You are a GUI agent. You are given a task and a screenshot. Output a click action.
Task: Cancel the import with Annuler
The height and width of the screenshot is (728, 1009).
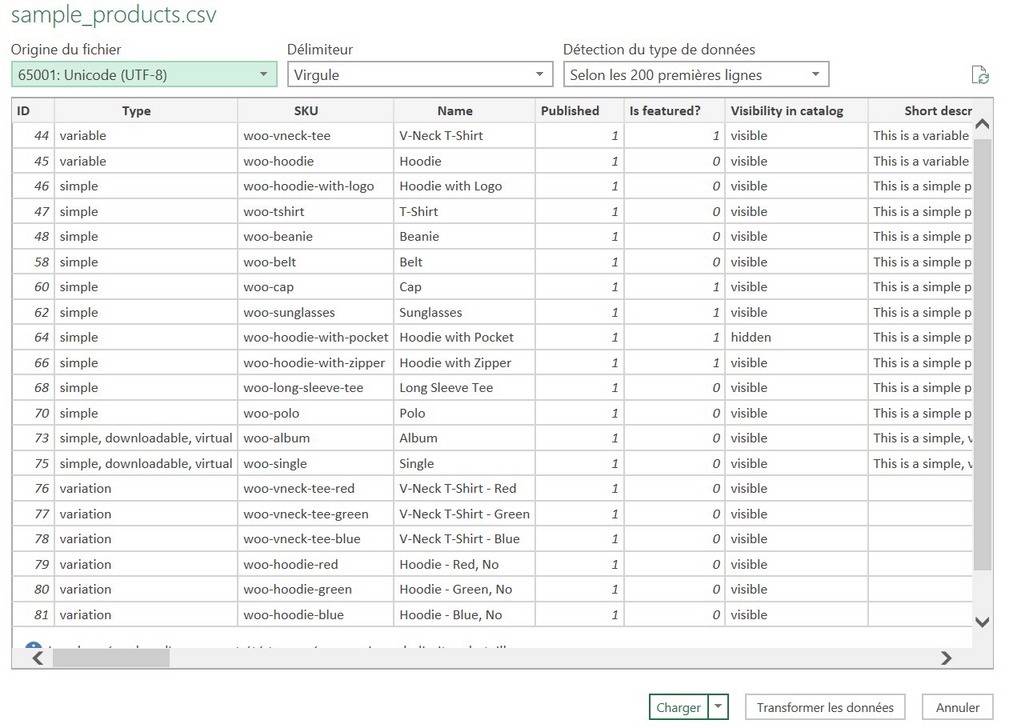coord(957,707)
